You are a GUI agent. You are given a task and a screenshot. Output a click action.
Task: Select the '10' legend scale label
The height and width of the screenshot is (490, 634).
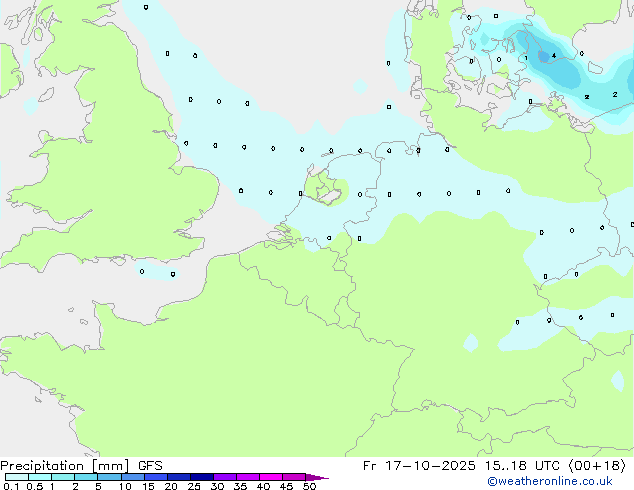coord(125,486)
